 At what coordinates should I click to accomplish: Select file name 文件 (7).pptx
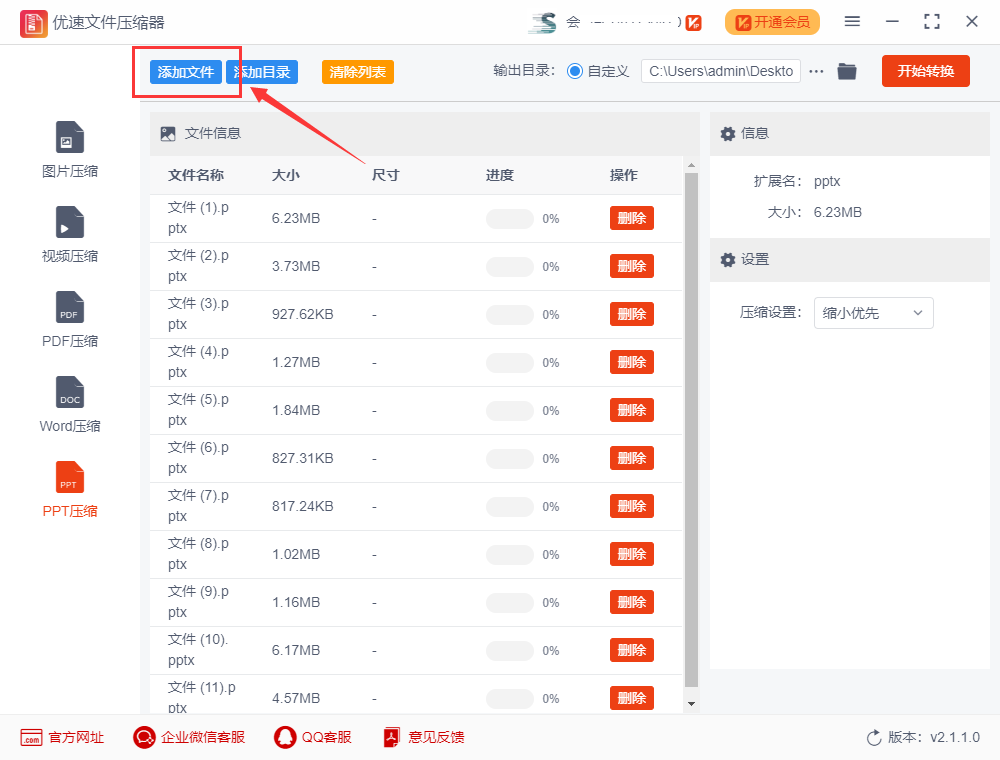click(198, 506)
